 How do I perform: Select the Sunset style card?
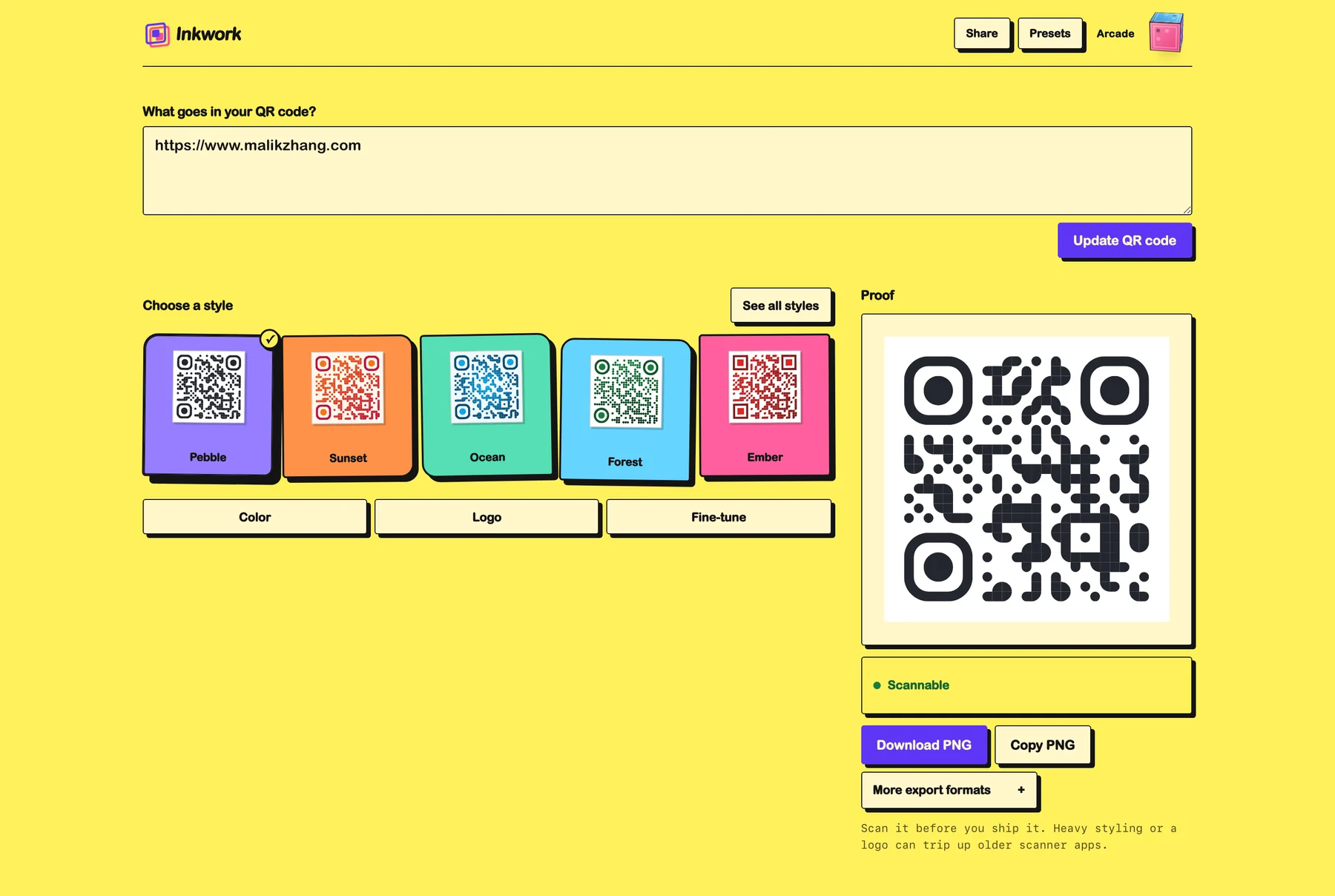[347, 406]
